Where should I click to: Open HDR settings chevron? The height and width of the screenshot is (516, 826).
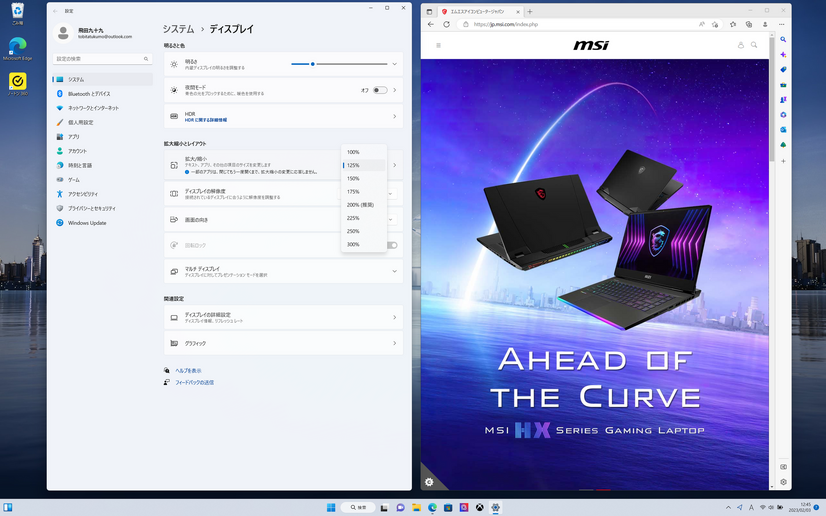395,116
